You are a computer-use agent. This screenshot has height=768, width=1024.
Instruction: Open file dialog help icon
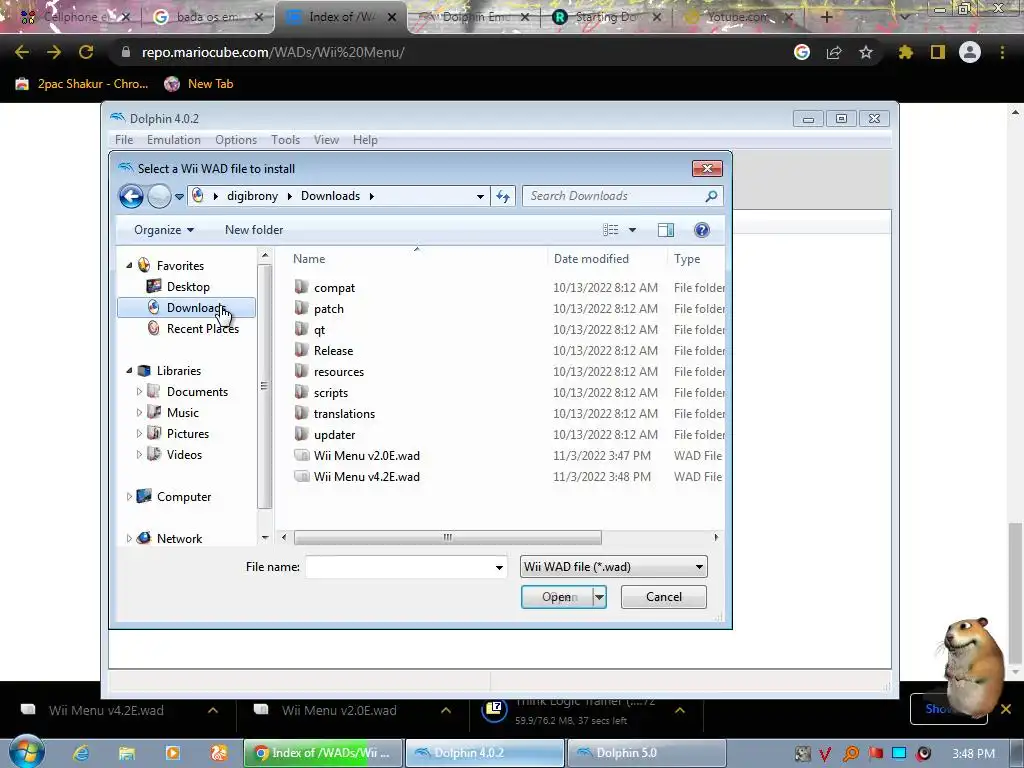[x=702, y=230]
